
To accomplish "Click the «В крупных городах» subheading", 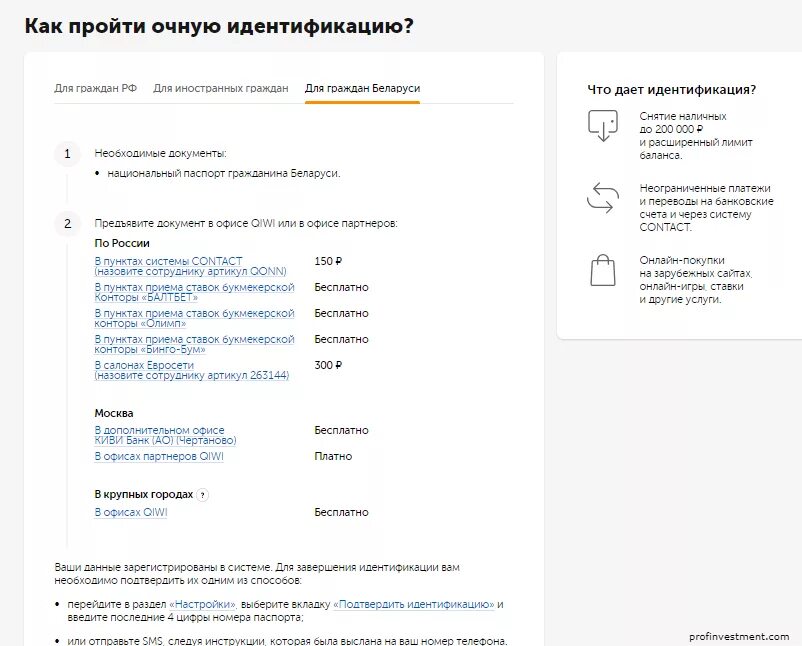I will click(x=144, y=495).
